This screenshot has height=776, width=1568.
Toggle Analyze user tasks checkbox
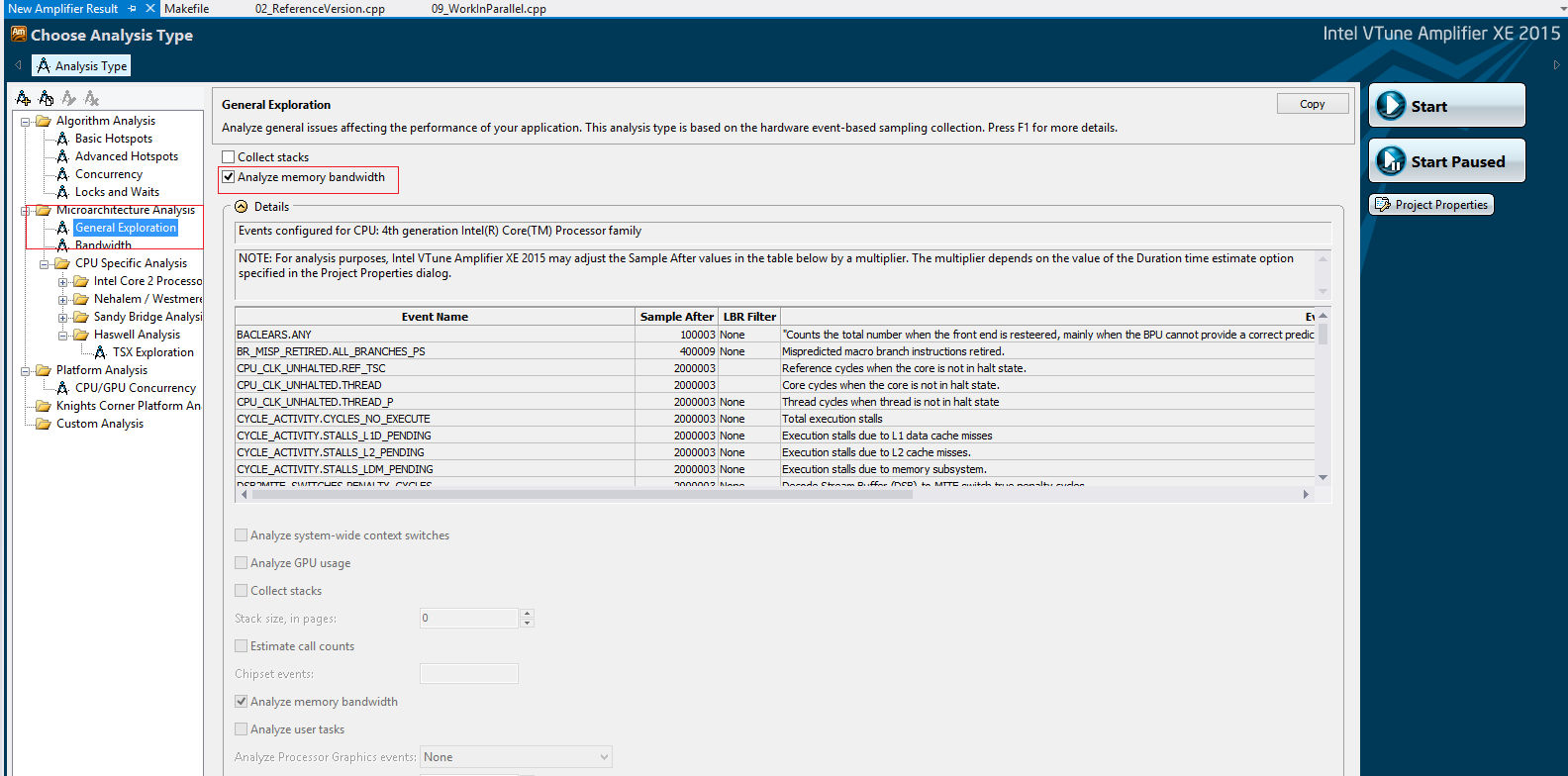tap(242, 729)
